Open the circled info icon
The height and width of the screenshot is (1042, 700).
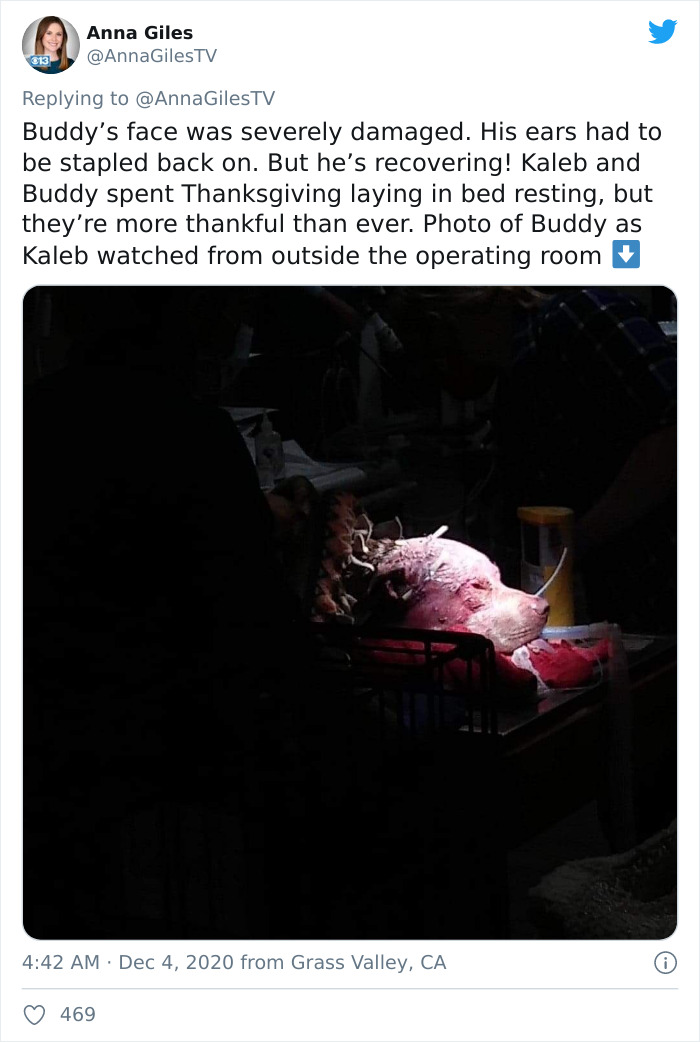point(665,962)
